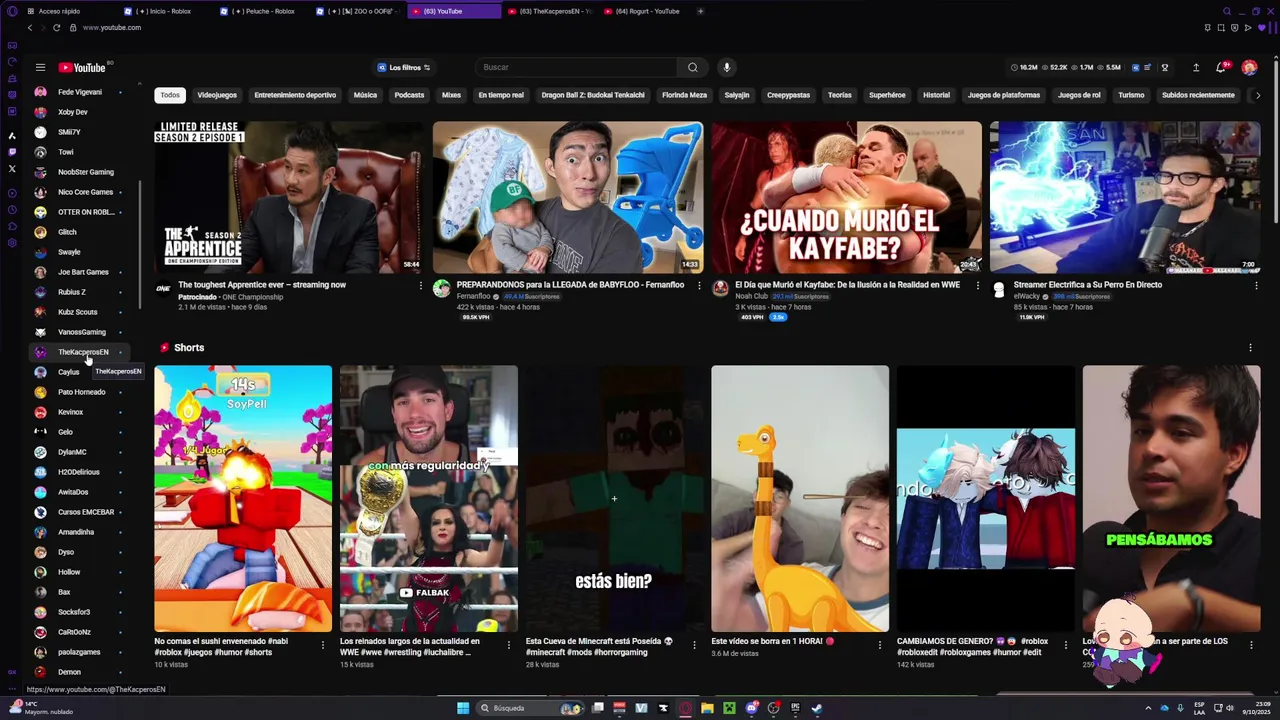Click the trophy icon in the YouTube header

(x=1164, y=67)
